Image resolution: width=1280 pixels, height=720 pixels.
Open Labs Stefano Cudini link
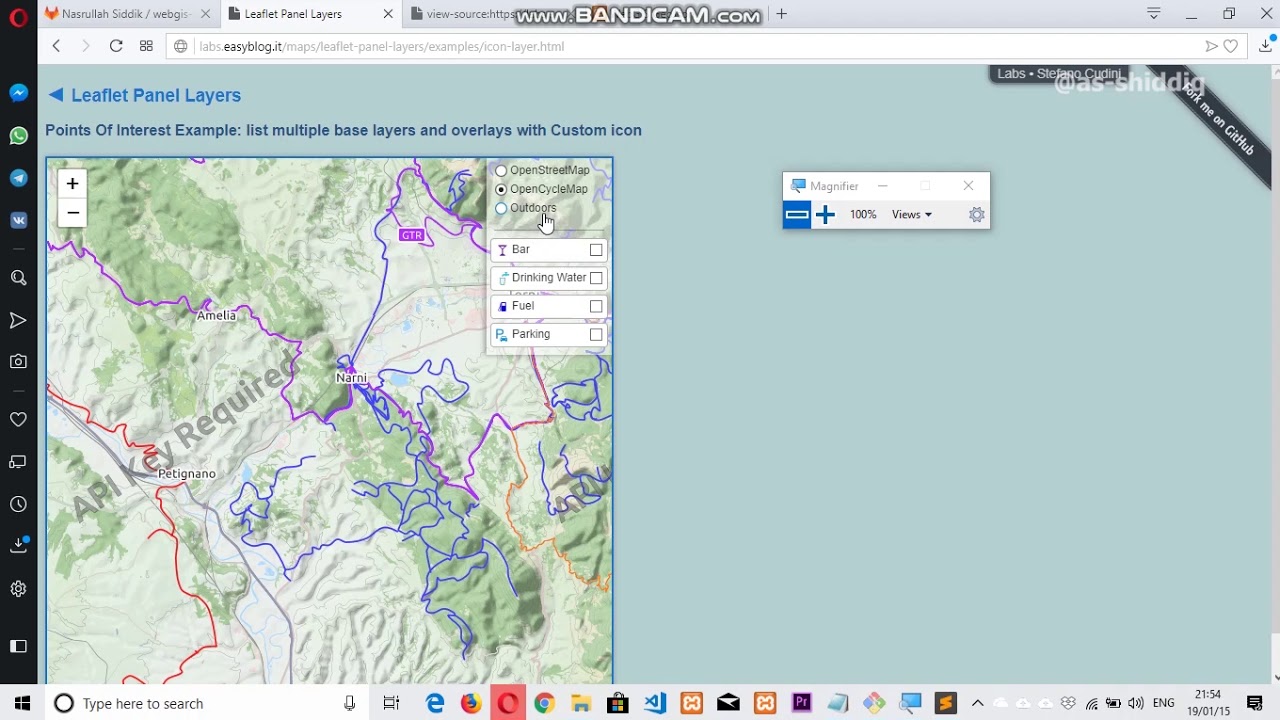(x=1059, y=74)
